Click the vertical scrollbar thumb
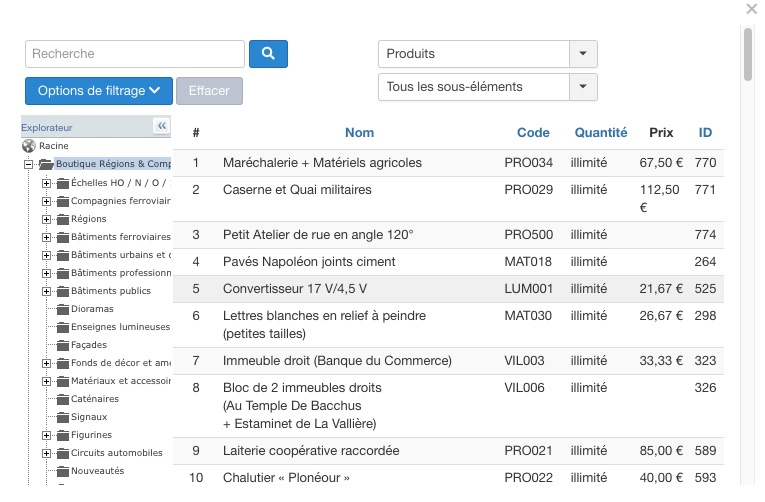765x502 pixels. [x=748, y=55]
